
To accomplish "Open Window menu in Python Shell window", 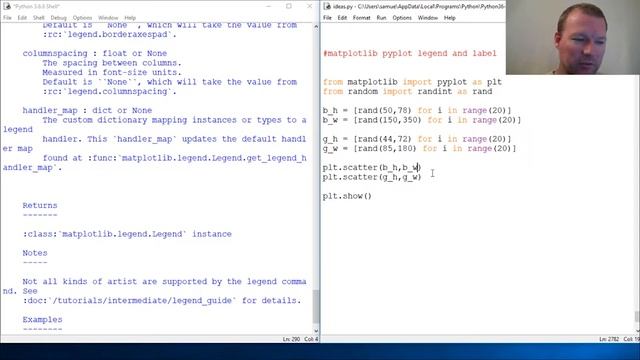I will (108, 18).
